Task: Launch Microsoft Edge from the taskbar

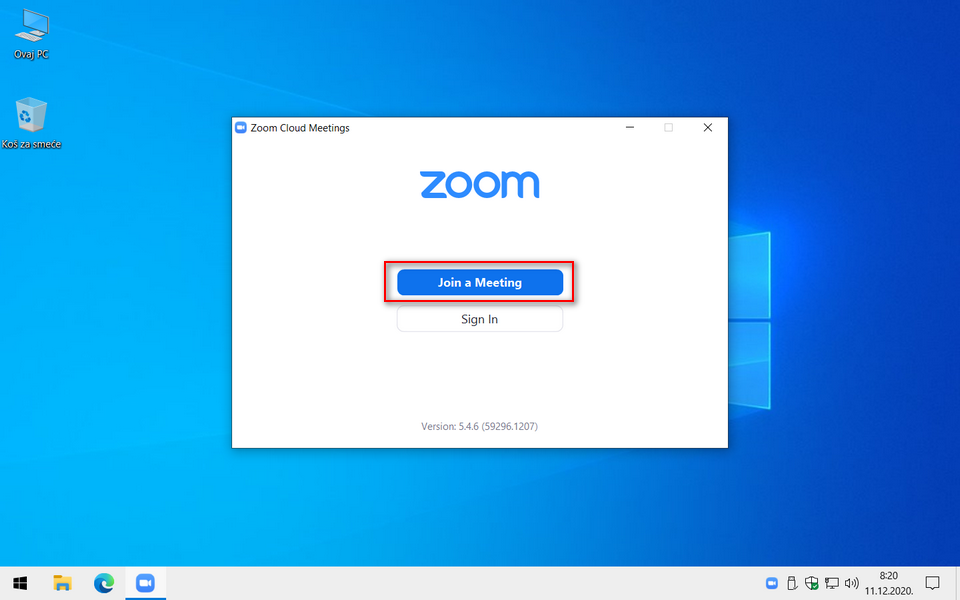Action: click(x=103, y=583)
